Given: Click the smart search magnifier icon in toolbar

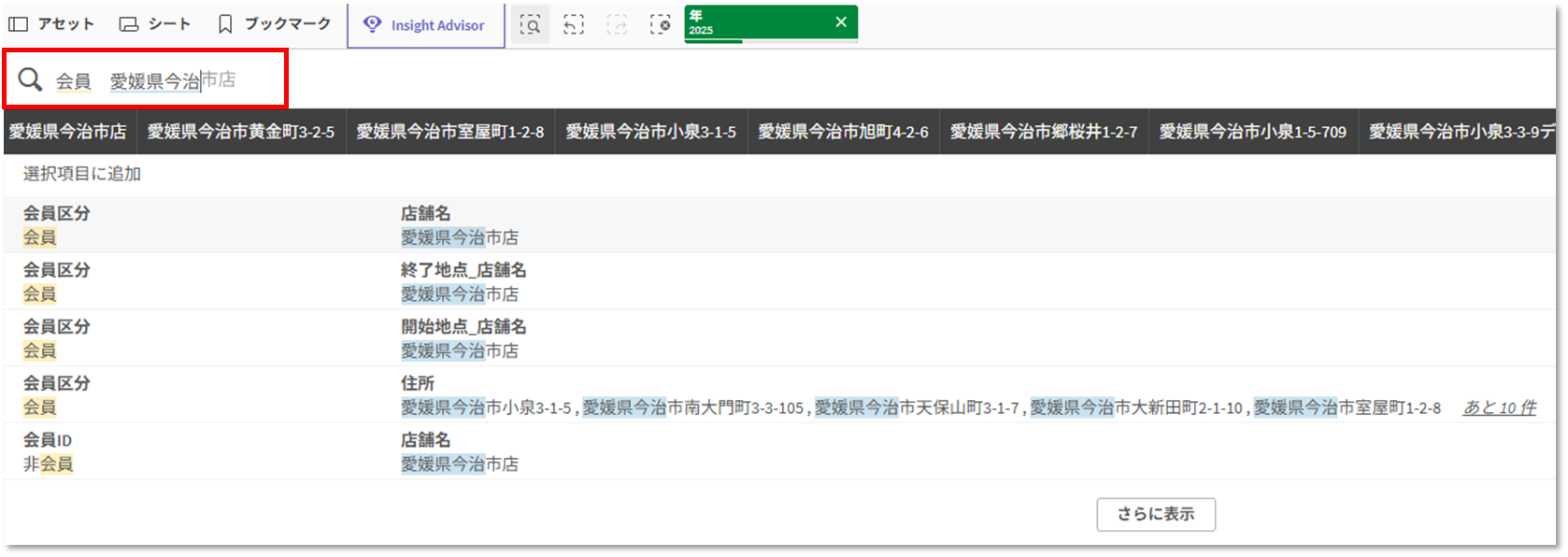Looking at the screenshot, I should tap(530, 25).
